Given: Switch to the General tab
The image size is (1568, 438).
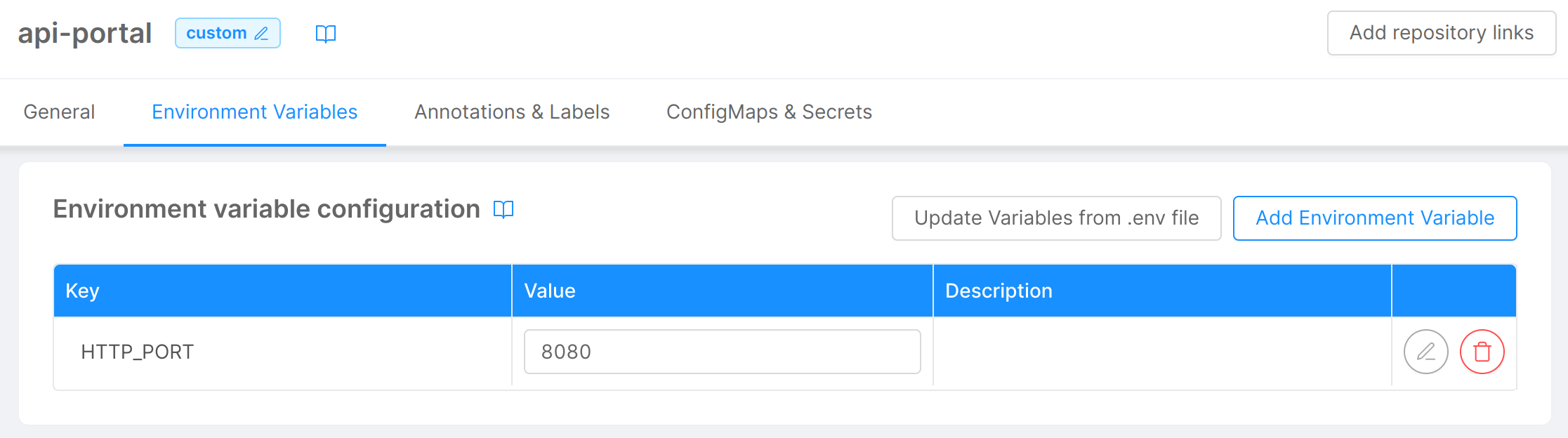Looking at the screenshot, I should point(59,112).
